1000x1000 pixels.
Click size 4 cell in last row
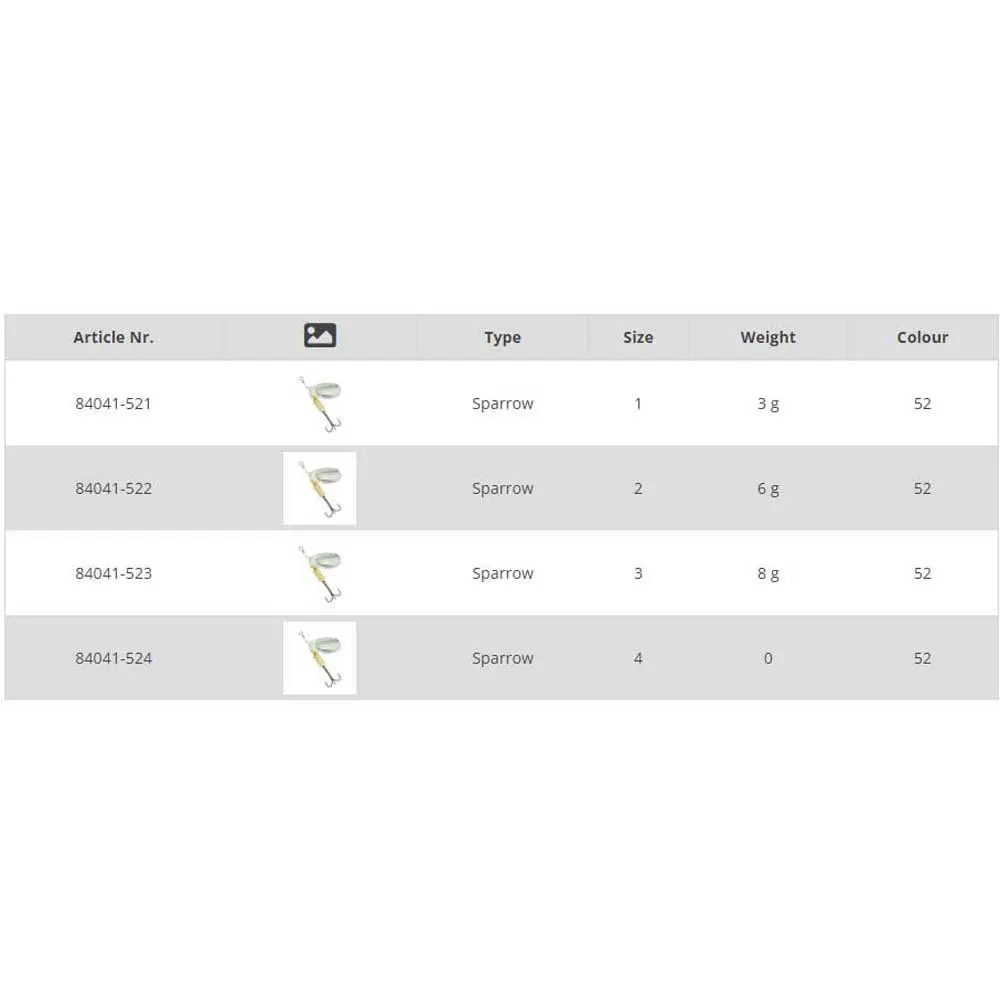pos(638,659)
